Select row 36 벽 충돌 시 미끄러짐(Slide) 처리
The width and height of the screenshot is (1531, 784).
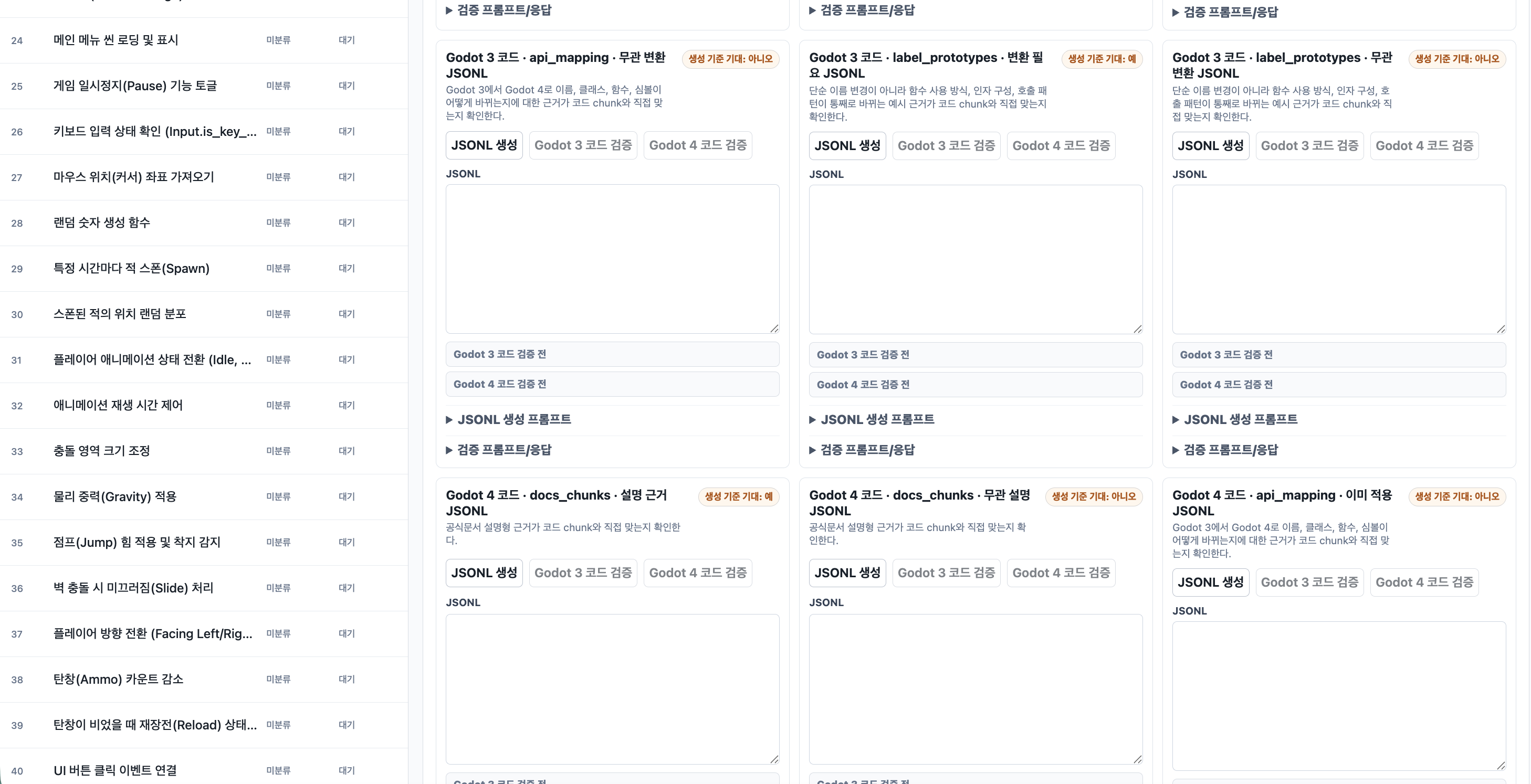tap(204, 588)
